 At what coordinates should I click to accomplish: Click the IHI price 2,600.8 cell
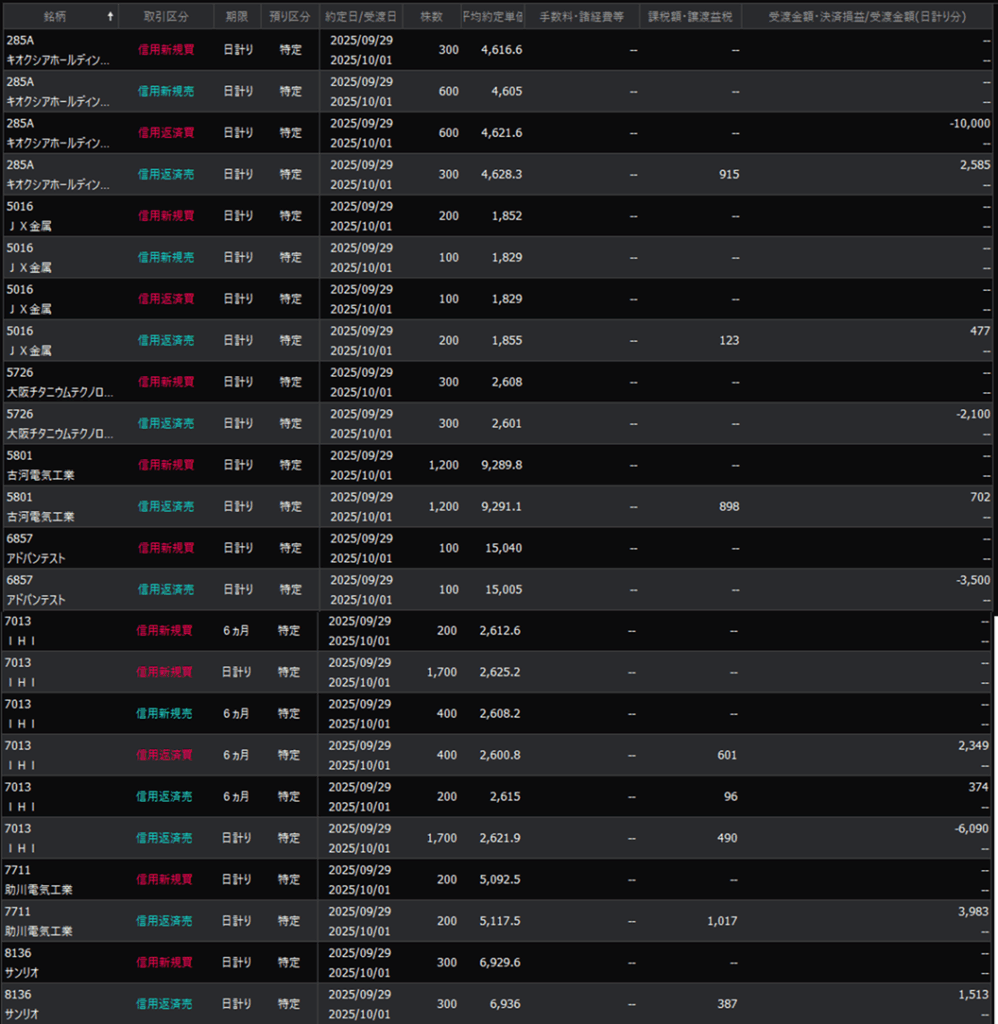(499, 755)
